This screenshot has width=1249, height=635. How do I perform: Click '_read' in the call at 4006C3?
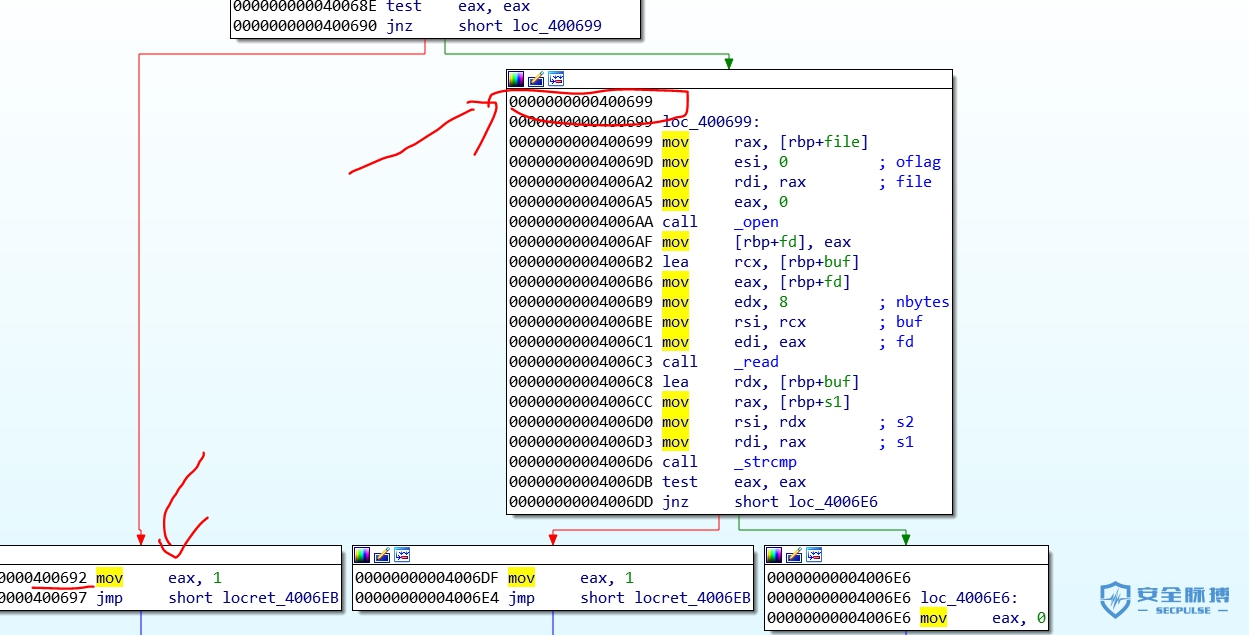[756, 362]
